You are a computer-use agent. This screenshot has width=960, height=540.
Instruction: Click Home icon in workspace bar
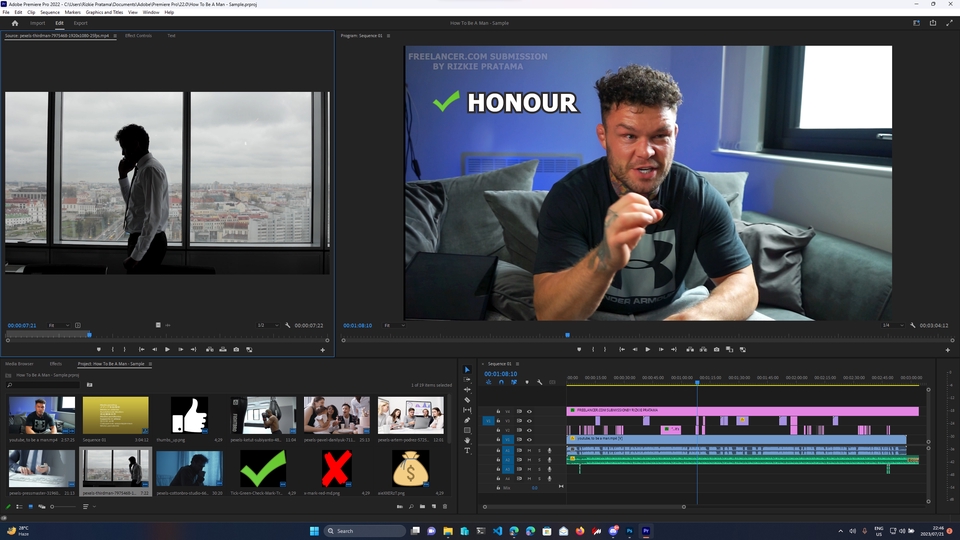pyautogui.click(x=15, y=23)
